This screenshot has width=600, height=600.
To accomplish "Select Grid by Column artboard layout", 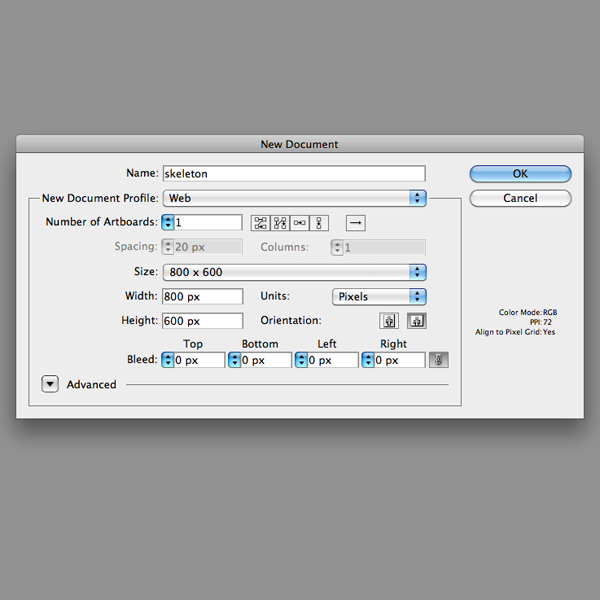I will [281, 223].
